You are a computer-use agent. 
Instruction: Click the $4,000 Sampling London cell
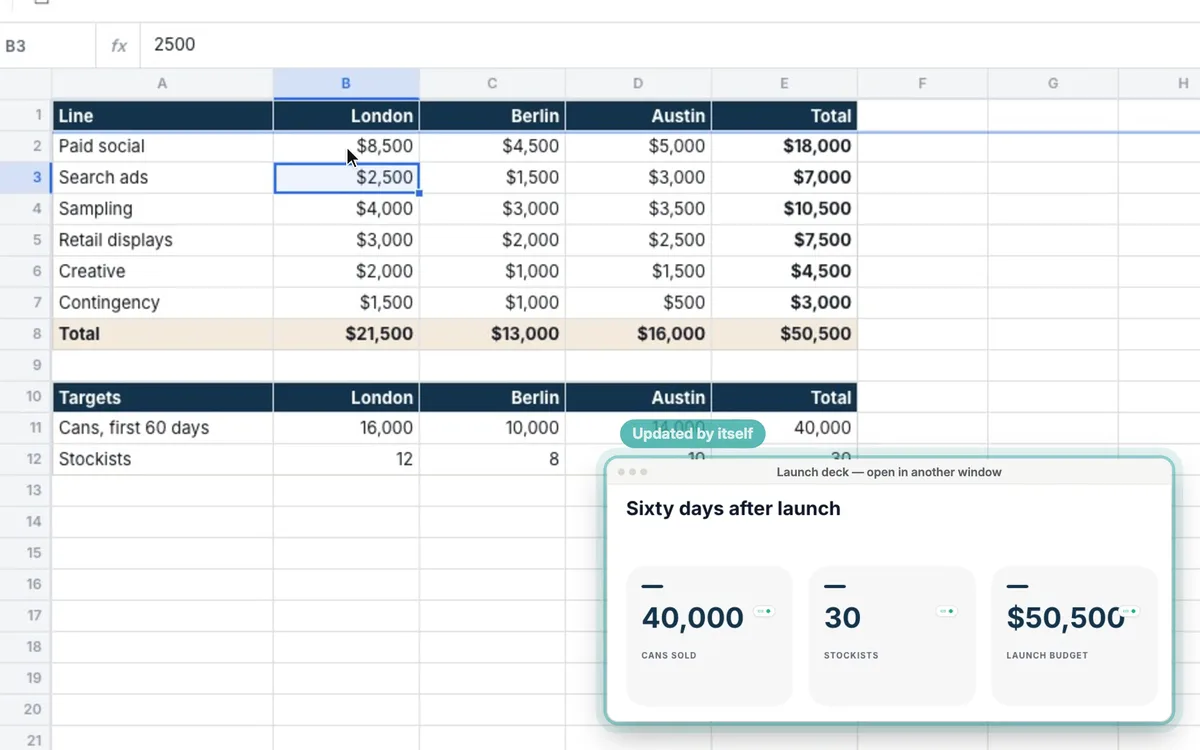pyautogui.click(x=346, y=209)
